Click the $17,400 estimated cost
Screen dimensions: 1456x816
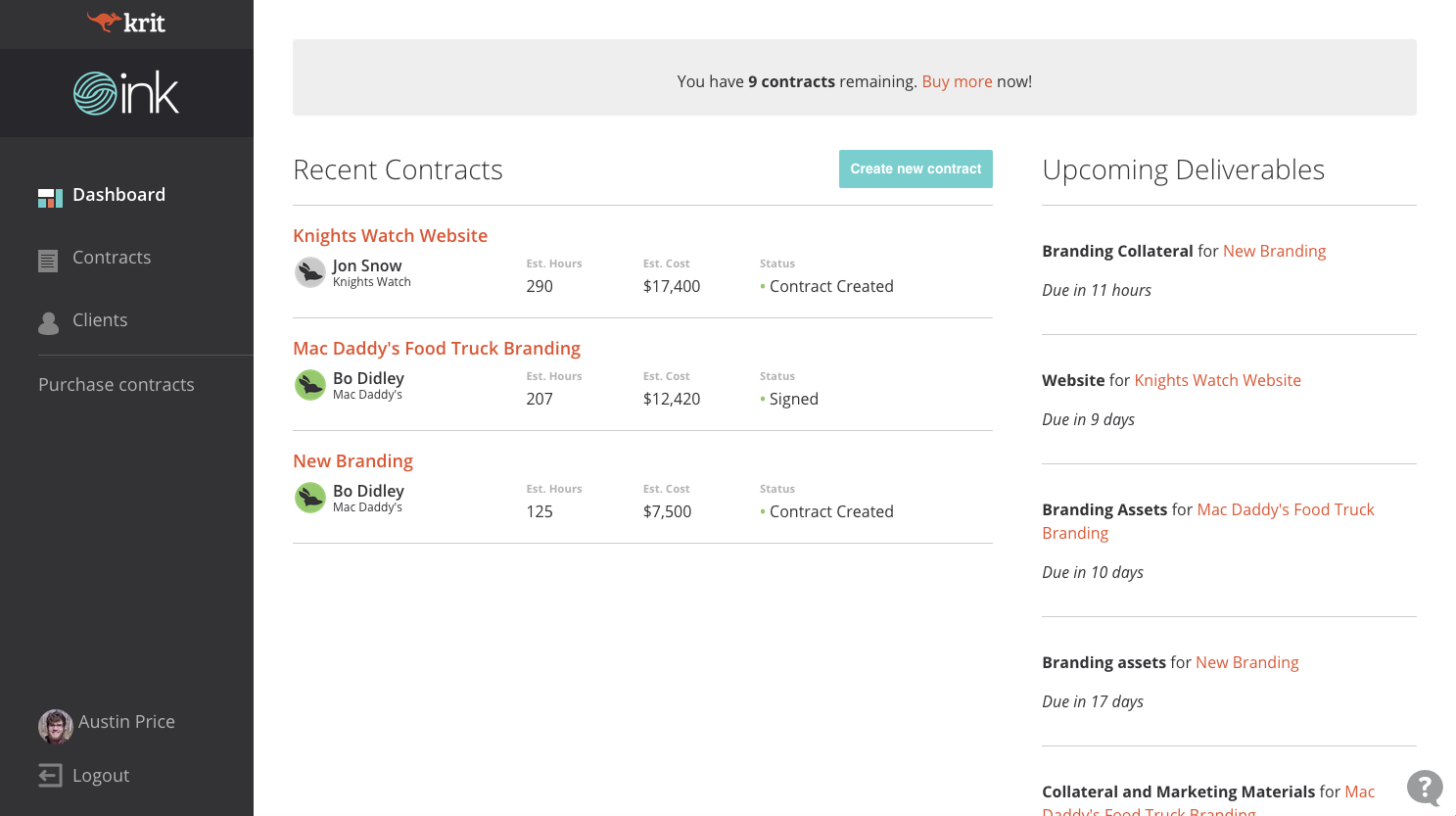[x=672, y=286]
